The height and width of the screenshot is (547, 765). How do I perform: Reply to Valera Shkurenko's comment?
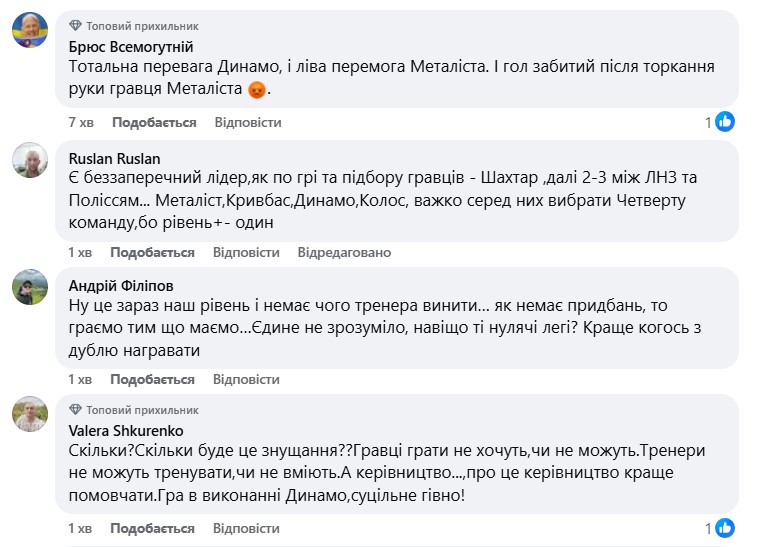(247, 527)
